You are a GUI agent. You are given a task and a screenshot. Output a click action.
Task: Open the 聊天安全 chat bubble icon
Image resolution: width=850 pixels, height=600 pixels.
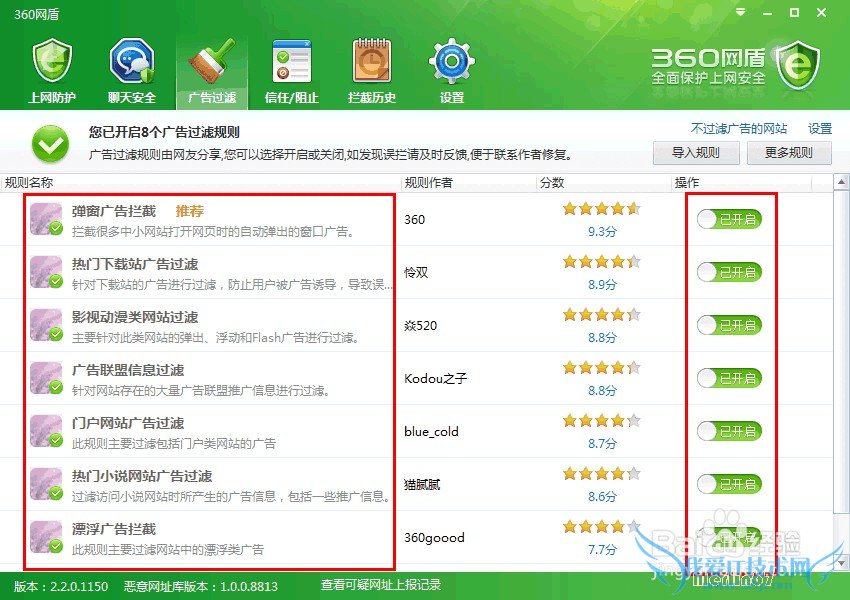click(132, 61)
